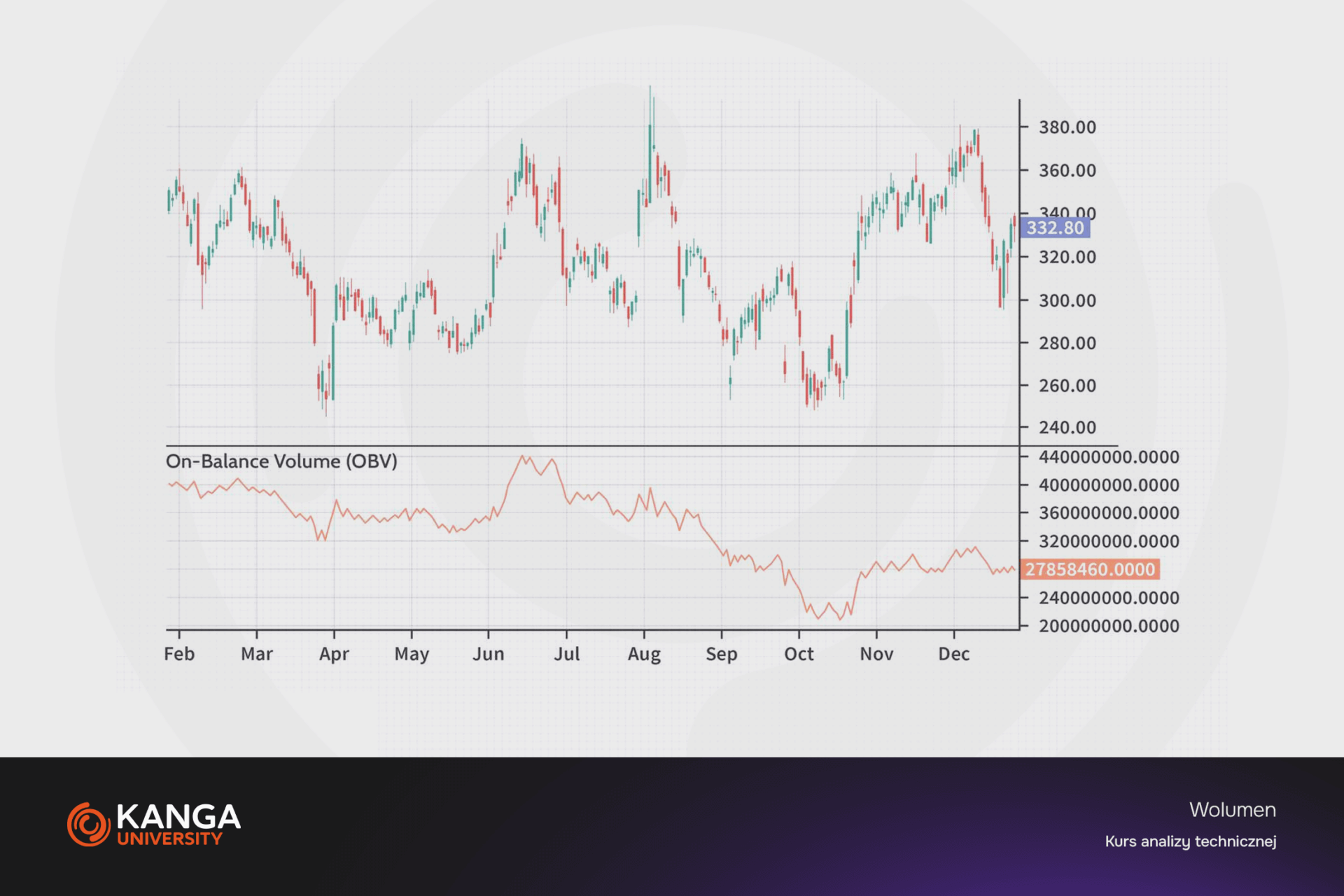Click the Jul label on time axis

[567, 654]
